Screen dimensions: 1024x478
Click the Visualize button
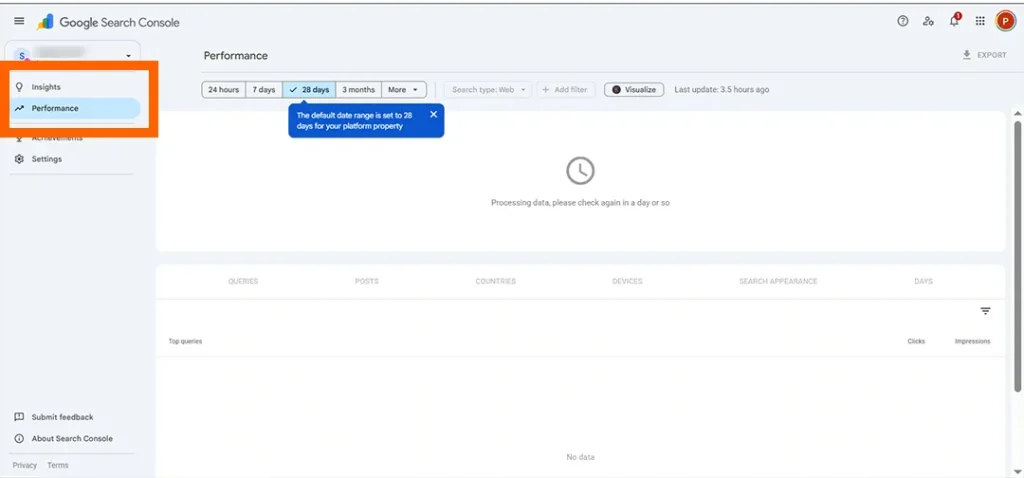pos(634,89)
